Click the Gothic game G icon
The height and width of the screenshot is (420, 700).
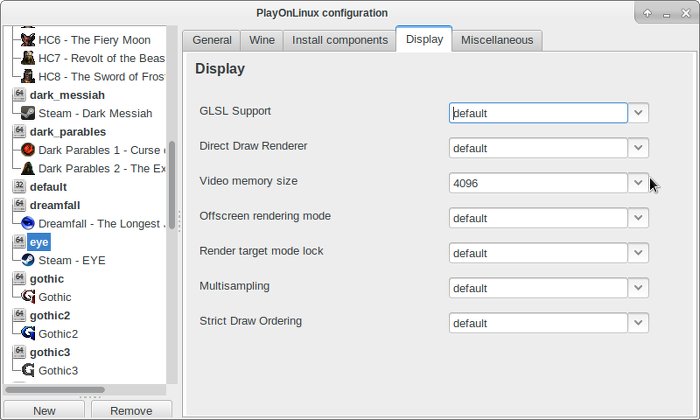tap(28, 297)
